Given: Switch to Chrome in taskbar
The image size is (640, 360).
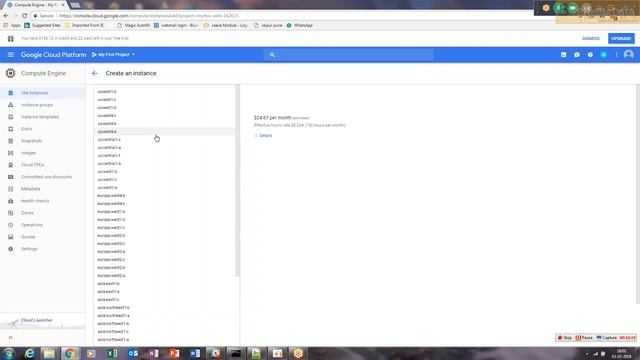Looking at the screenshot, I should pos(70,353).
